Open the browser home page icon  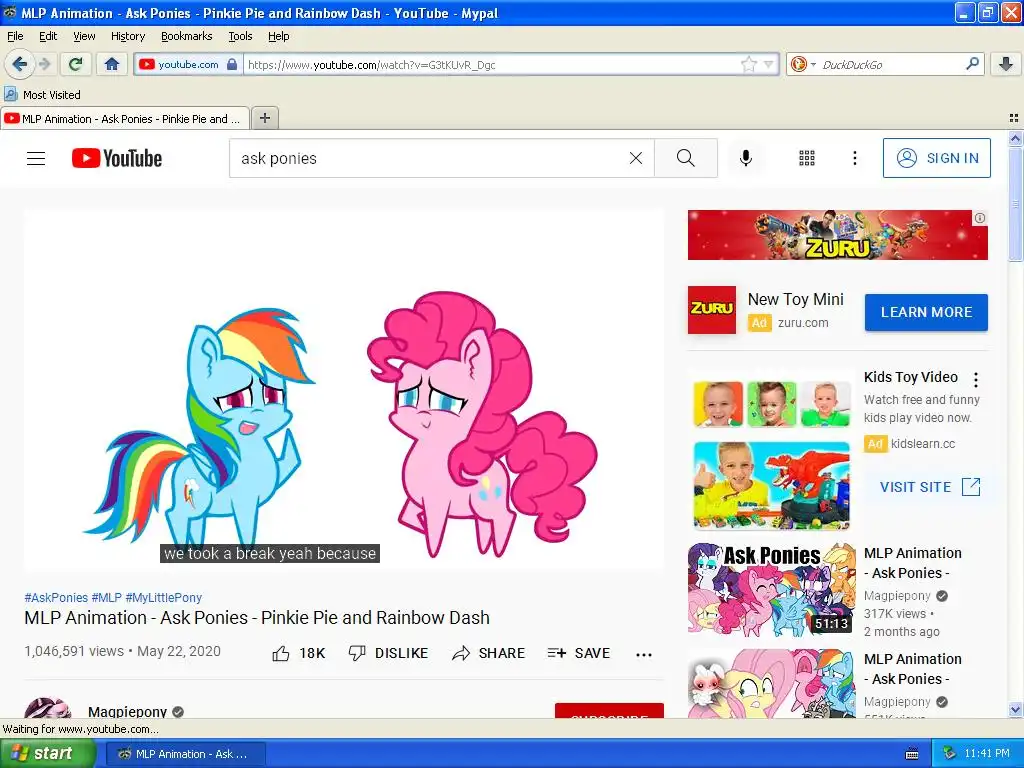click(112, 64)
